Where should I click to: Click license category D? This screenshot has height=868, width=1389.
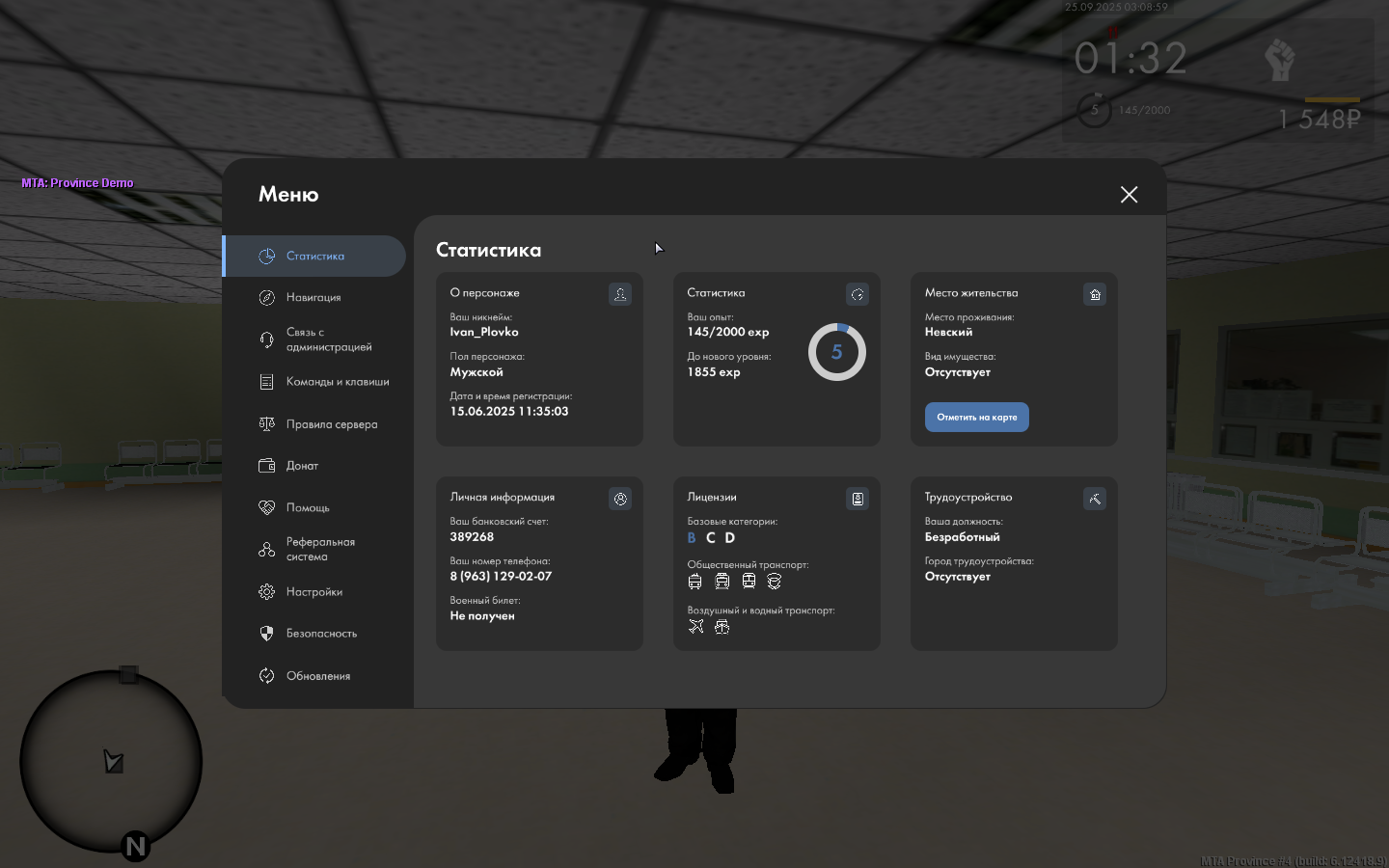tap(730, 538)
